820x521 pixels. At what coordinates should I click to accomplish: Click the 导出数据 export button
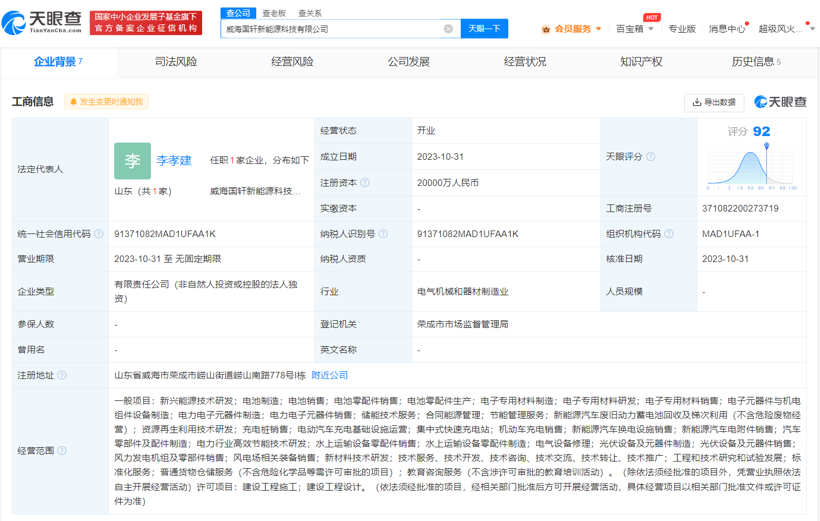pyautogui.click(x=714, y=102)
